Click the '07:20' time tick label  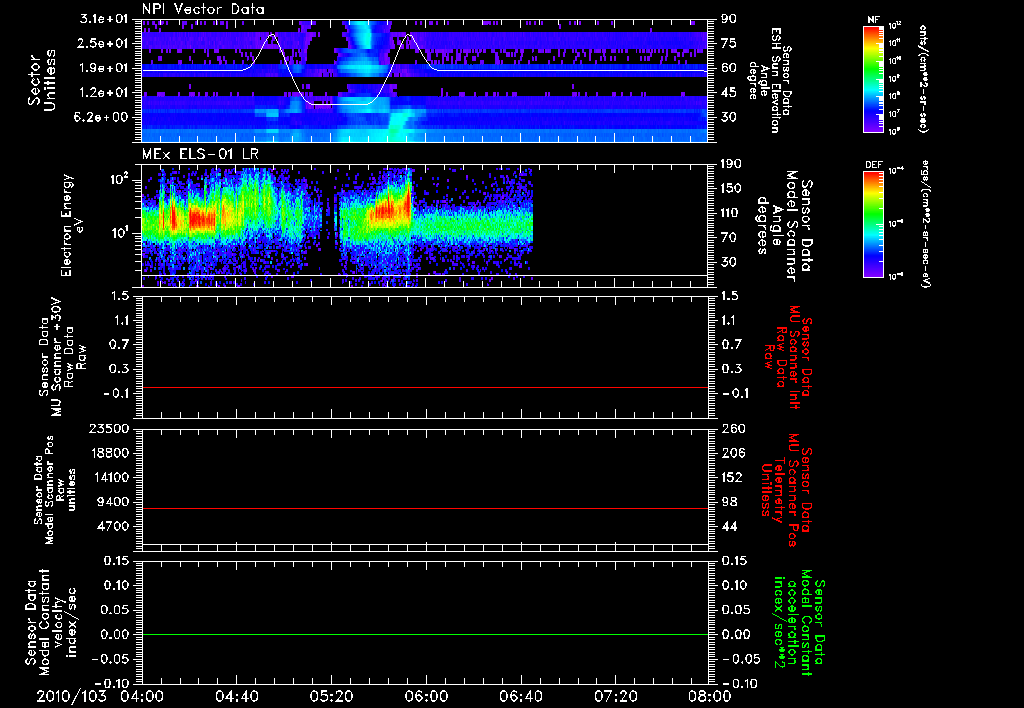tap(615, 696)
